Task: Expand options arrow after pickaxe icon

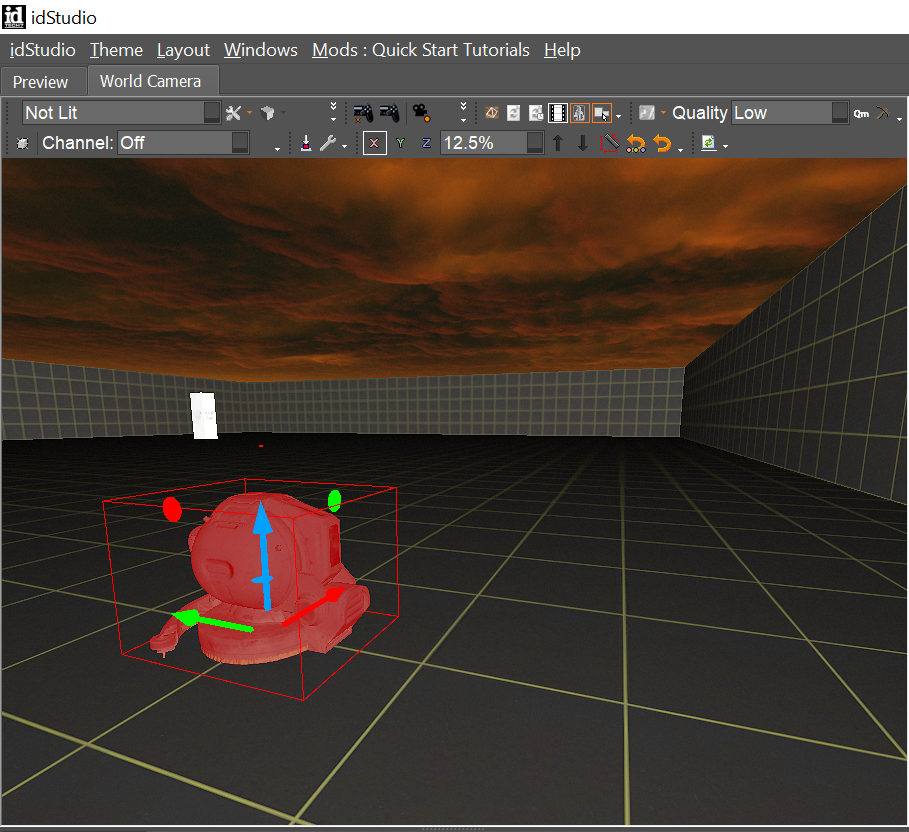Action: point(899,118)
